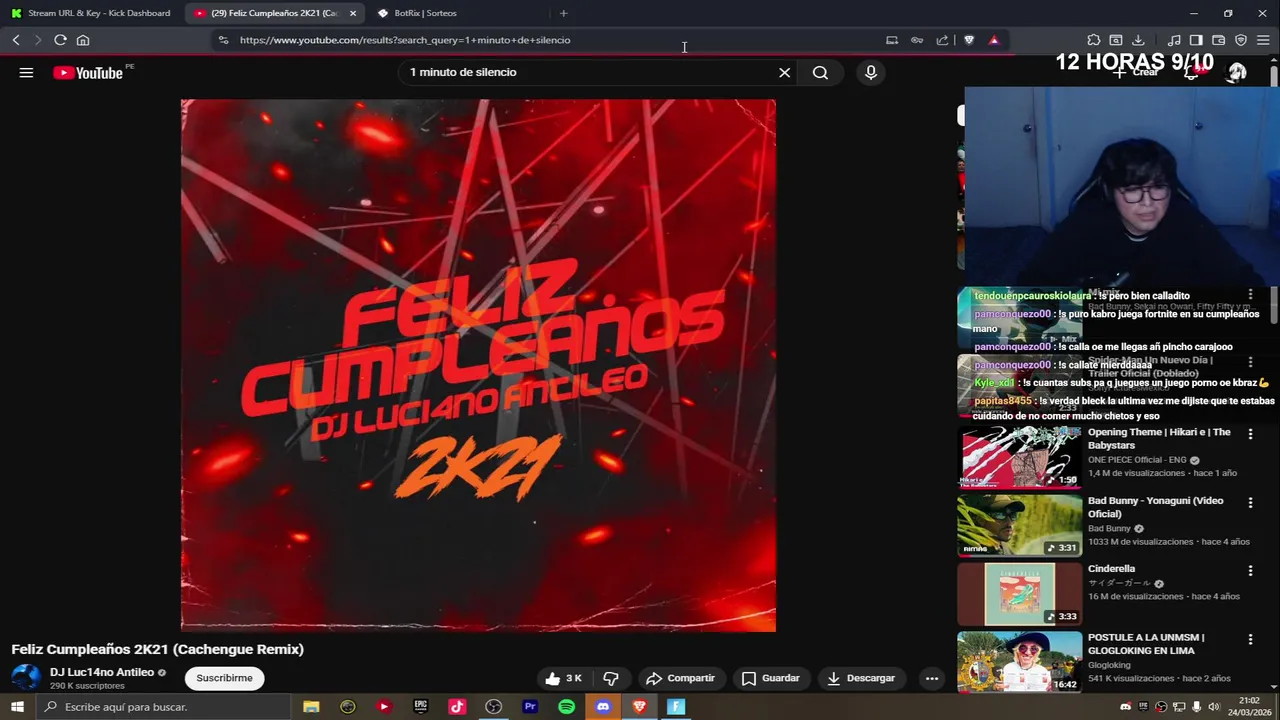The width and height of the screenshot is (1280, 720).
Task: Open the password key icon
Action: (917, 40)
